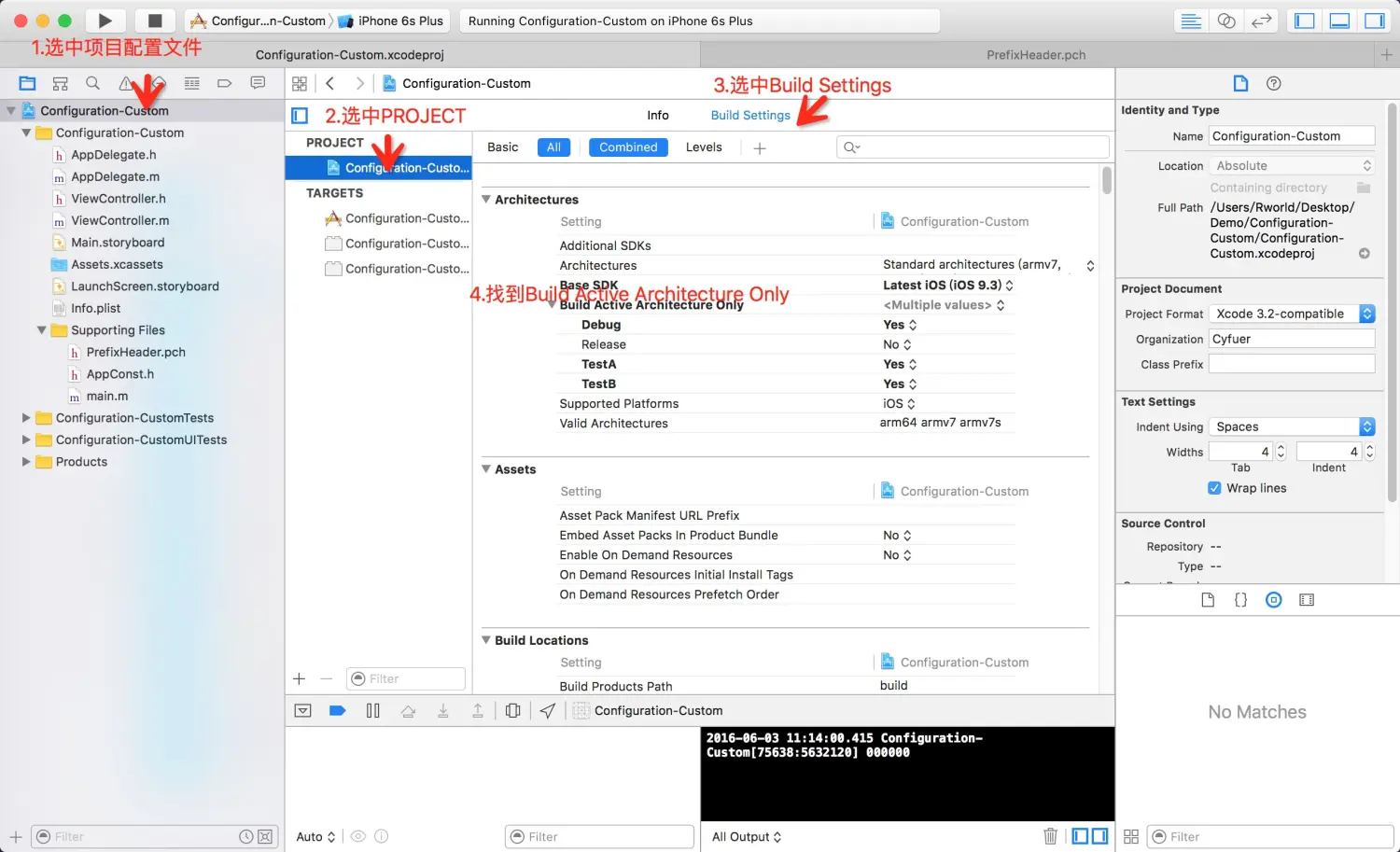Open the Breakpoint navigator icon
Screen dimensions: 1400x852
coord(224,83)
